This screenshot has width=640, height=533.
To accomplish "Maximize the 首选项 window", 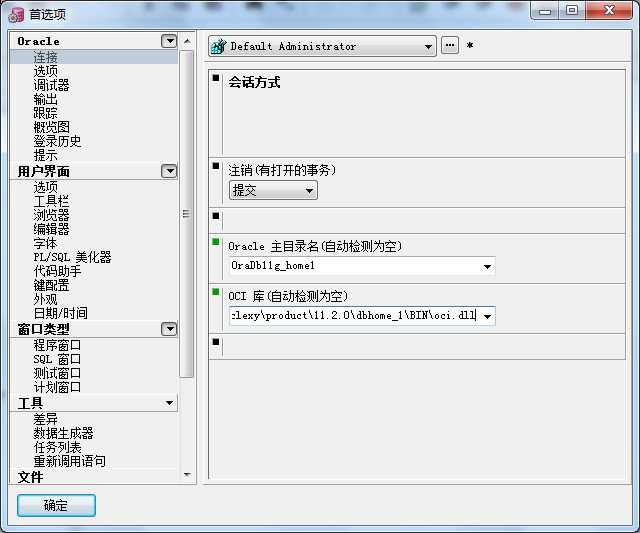I will 572,10.
